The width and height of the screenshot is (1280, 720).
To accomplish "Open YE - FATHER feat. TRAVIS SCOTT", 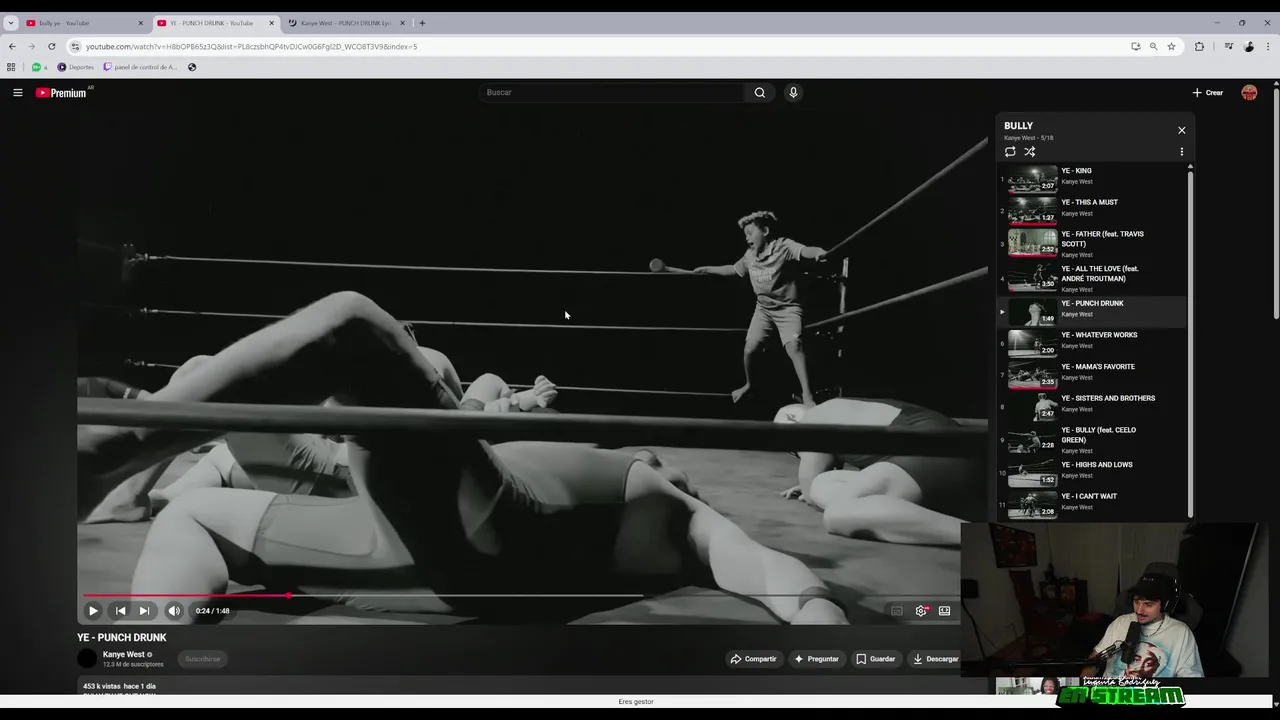I will click(1091, 243).
